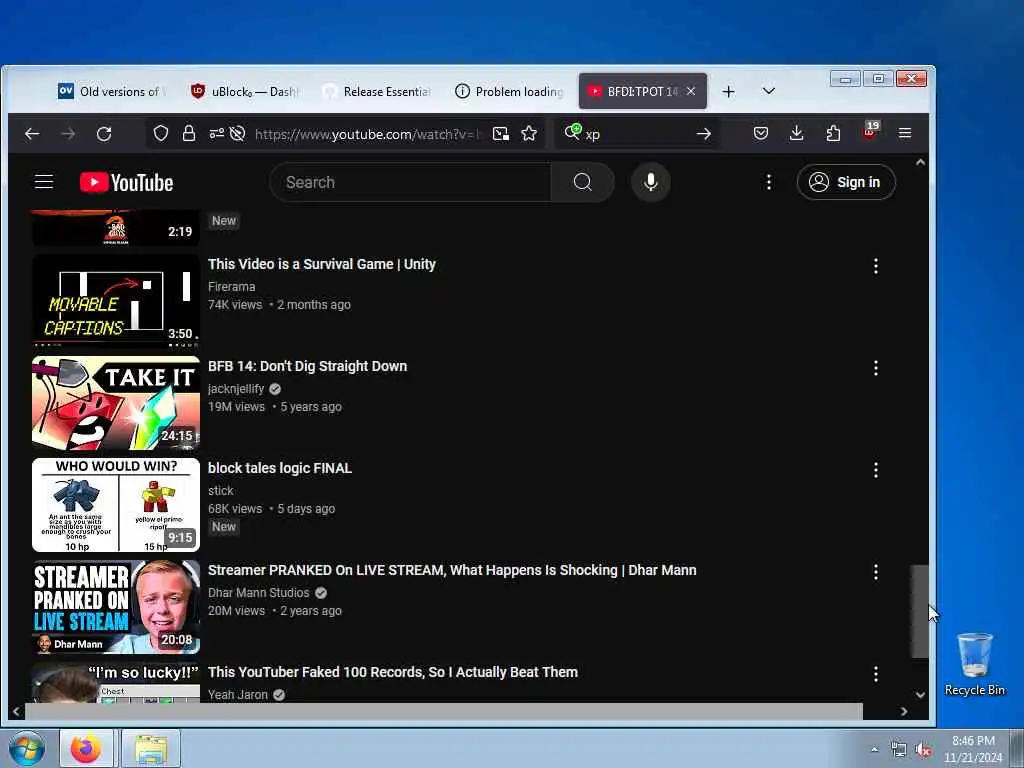
Task: Click the search engine magnifier icon
Action: (x=572, y=133)
